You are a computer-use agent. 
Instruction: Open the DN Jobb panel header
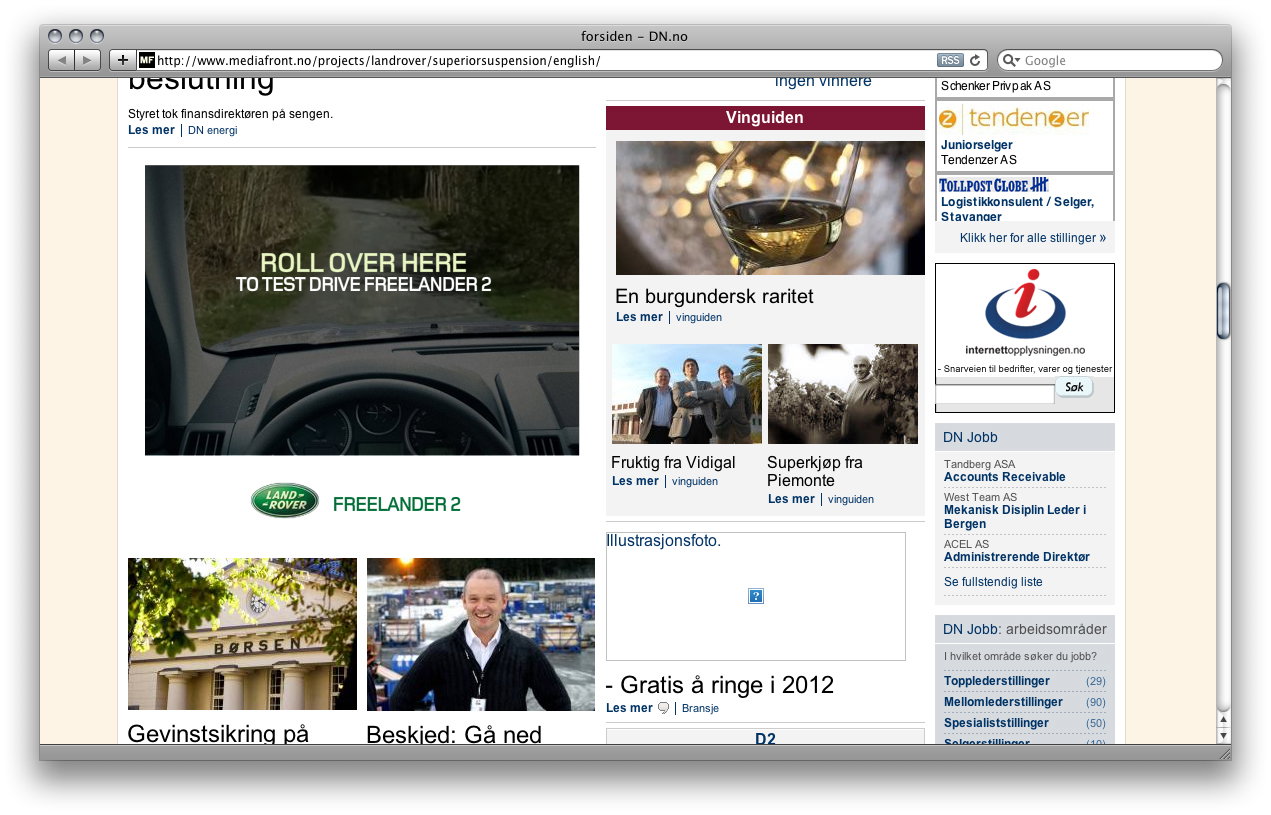tap(1025, 437)
